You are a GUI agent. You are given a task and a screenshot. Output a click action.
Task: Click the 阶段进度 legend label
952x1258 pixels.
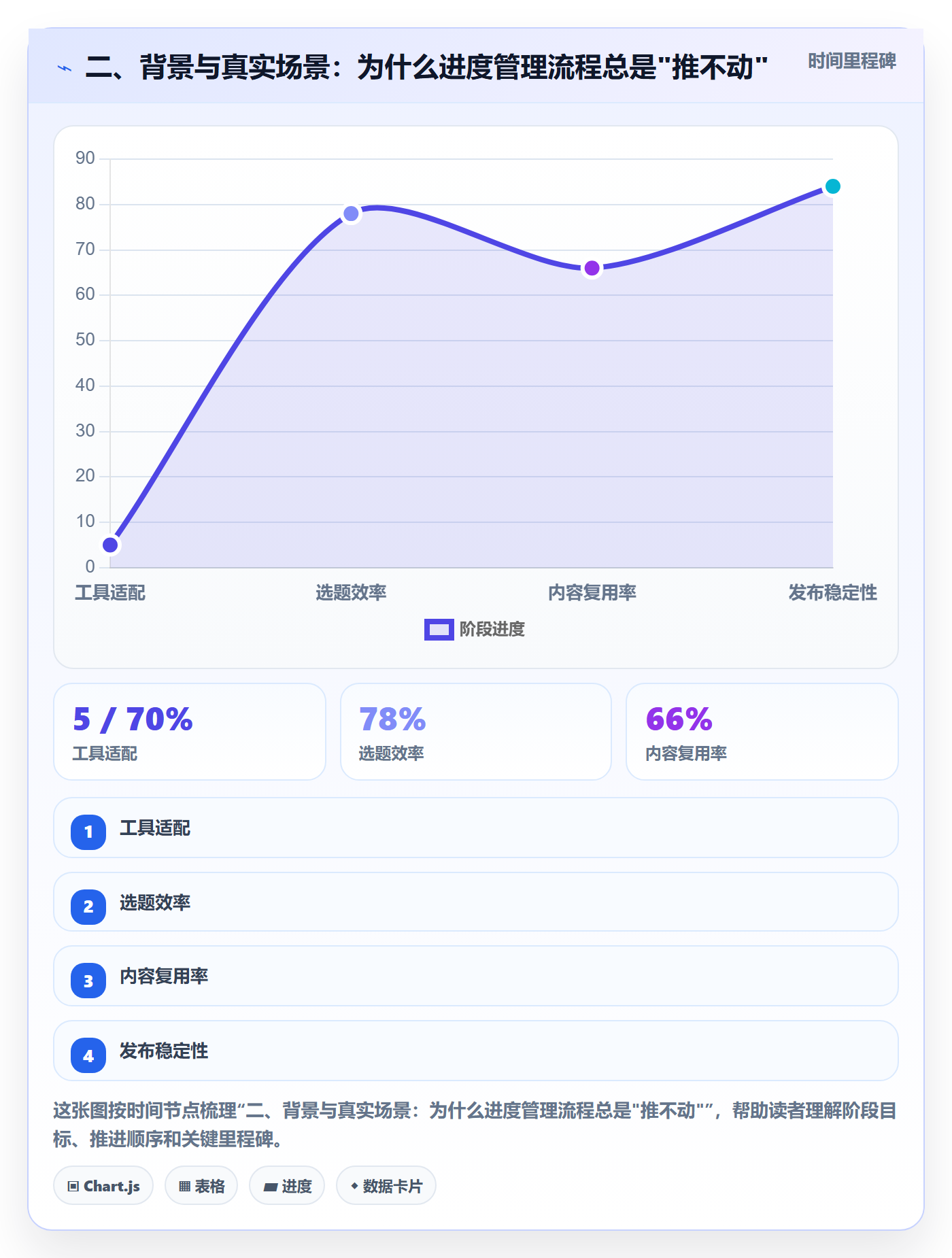point(492,630)
